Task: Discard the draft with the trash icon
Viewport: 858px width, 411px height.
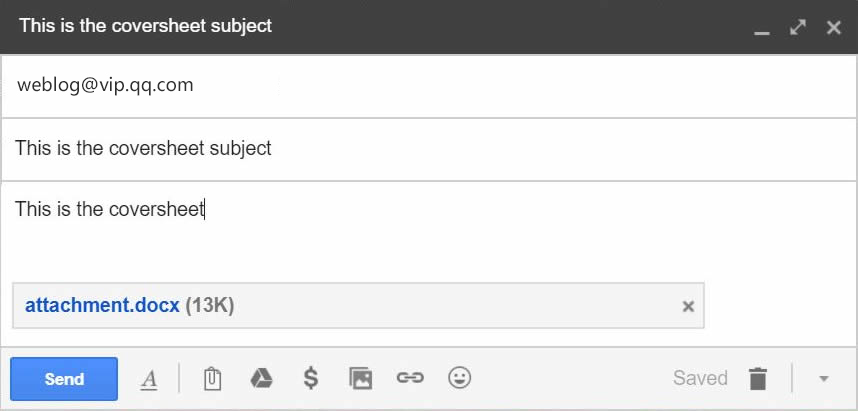Action: pyautogui.click(x=758, y=378)
